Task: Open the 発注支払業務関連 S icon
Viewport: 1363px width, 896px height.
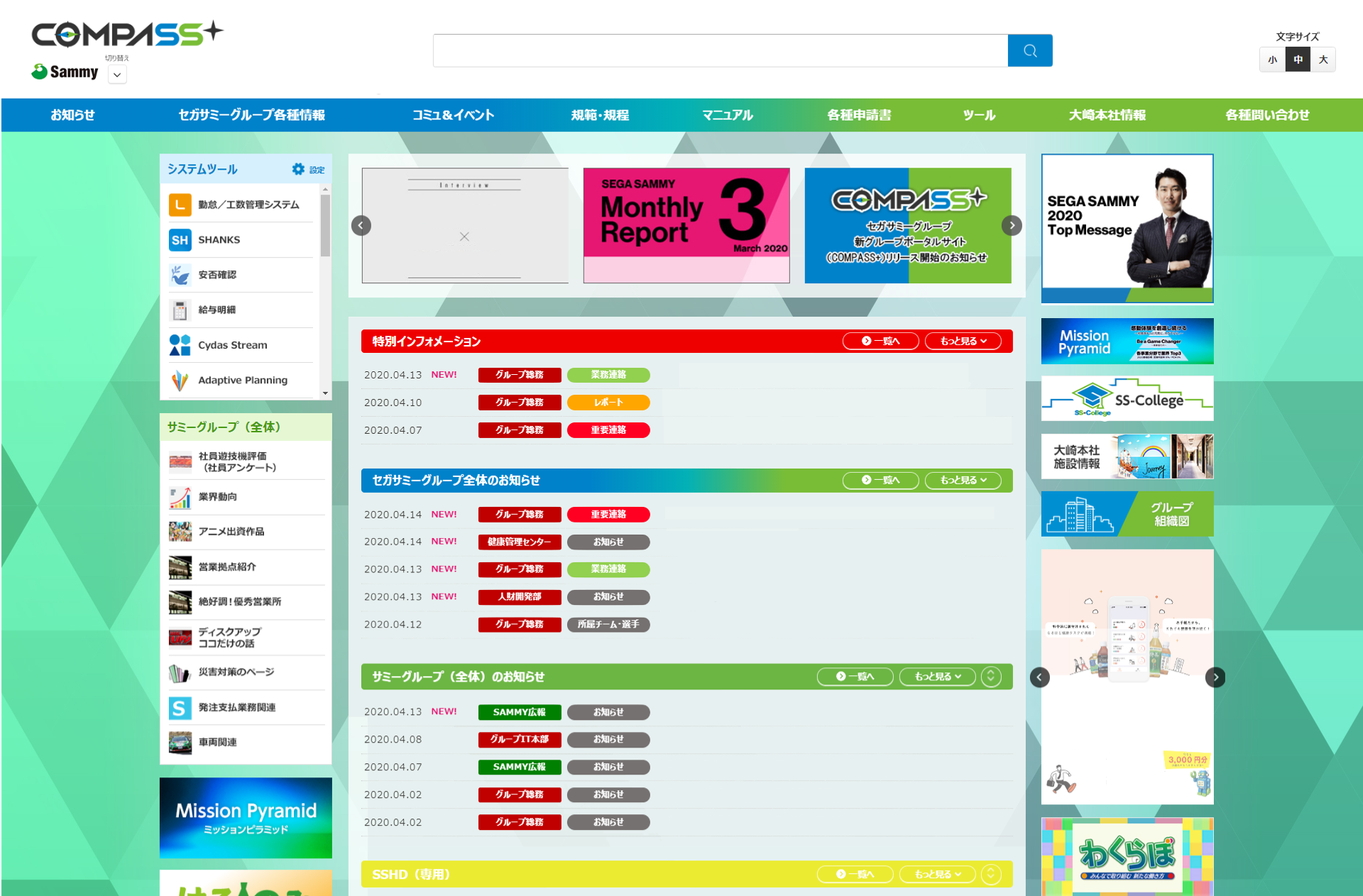Action: pyautogui.click(x=180, y=708)
